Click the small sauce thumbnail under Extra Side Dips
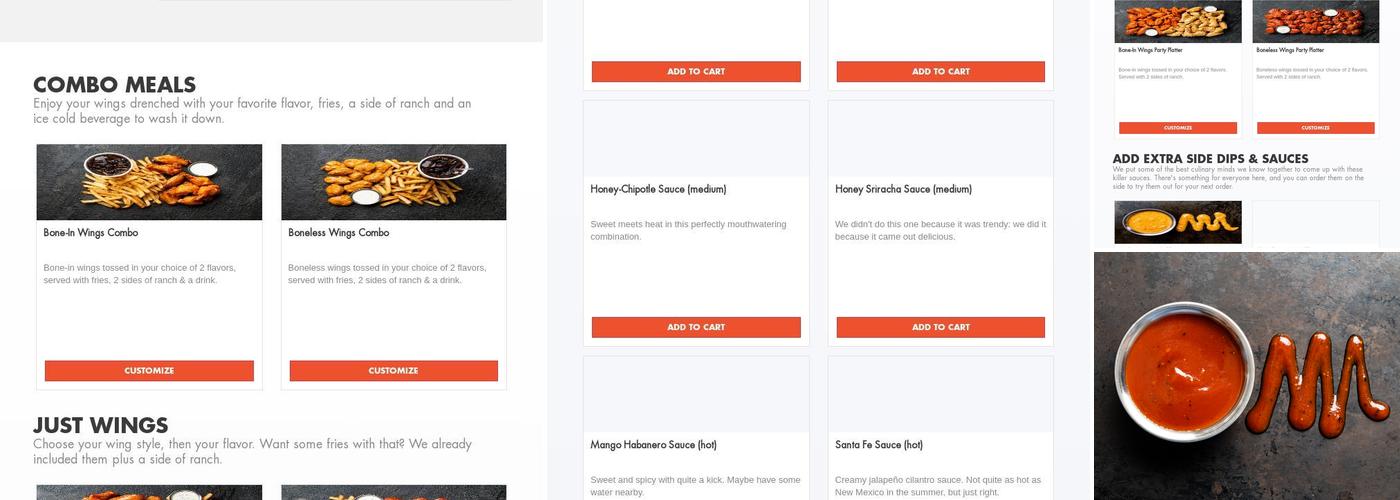The width and height of the screenshot is (1400, 500). 1178,222
